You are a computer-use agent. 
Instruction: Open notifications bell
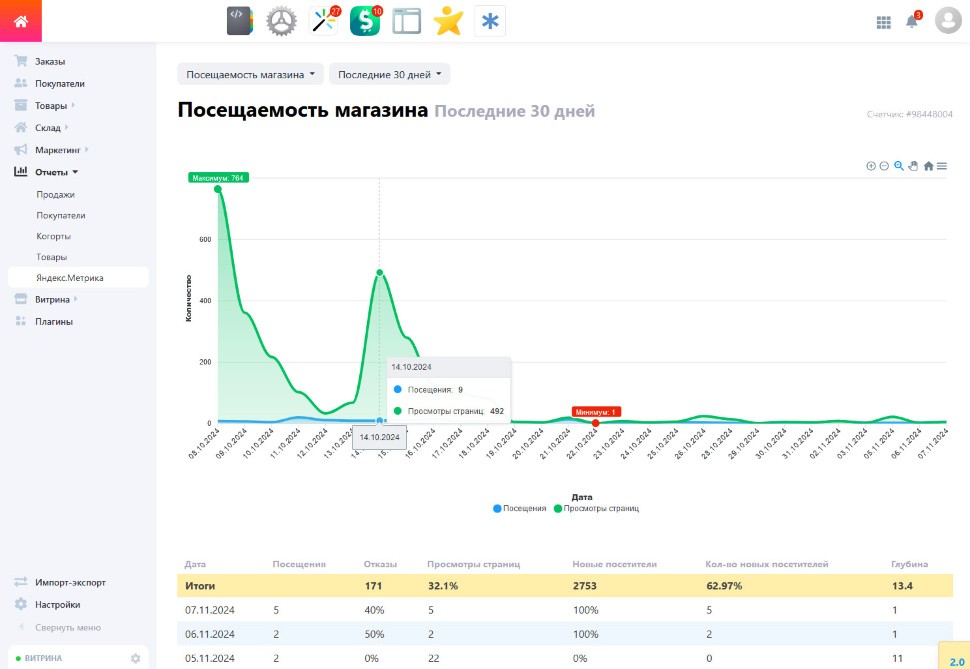(x=912, y=21)
